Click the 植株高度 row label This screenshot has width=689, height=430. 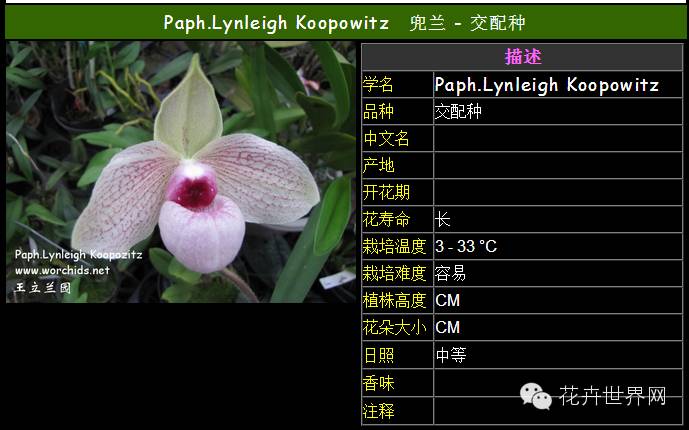click(394, 300)
